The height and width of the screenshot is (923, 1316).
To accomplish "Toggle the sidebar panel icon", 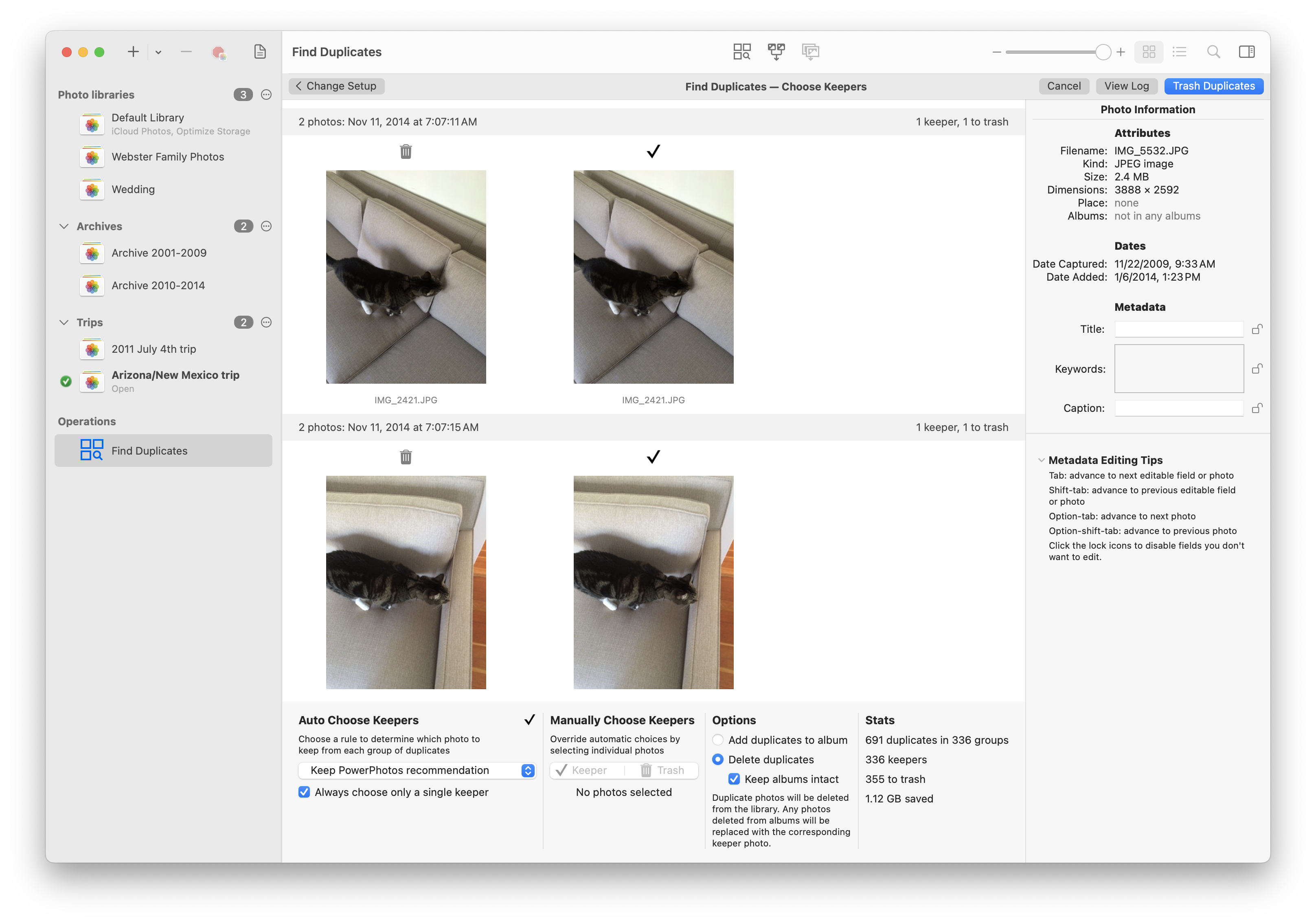I will click(1246, 52).
